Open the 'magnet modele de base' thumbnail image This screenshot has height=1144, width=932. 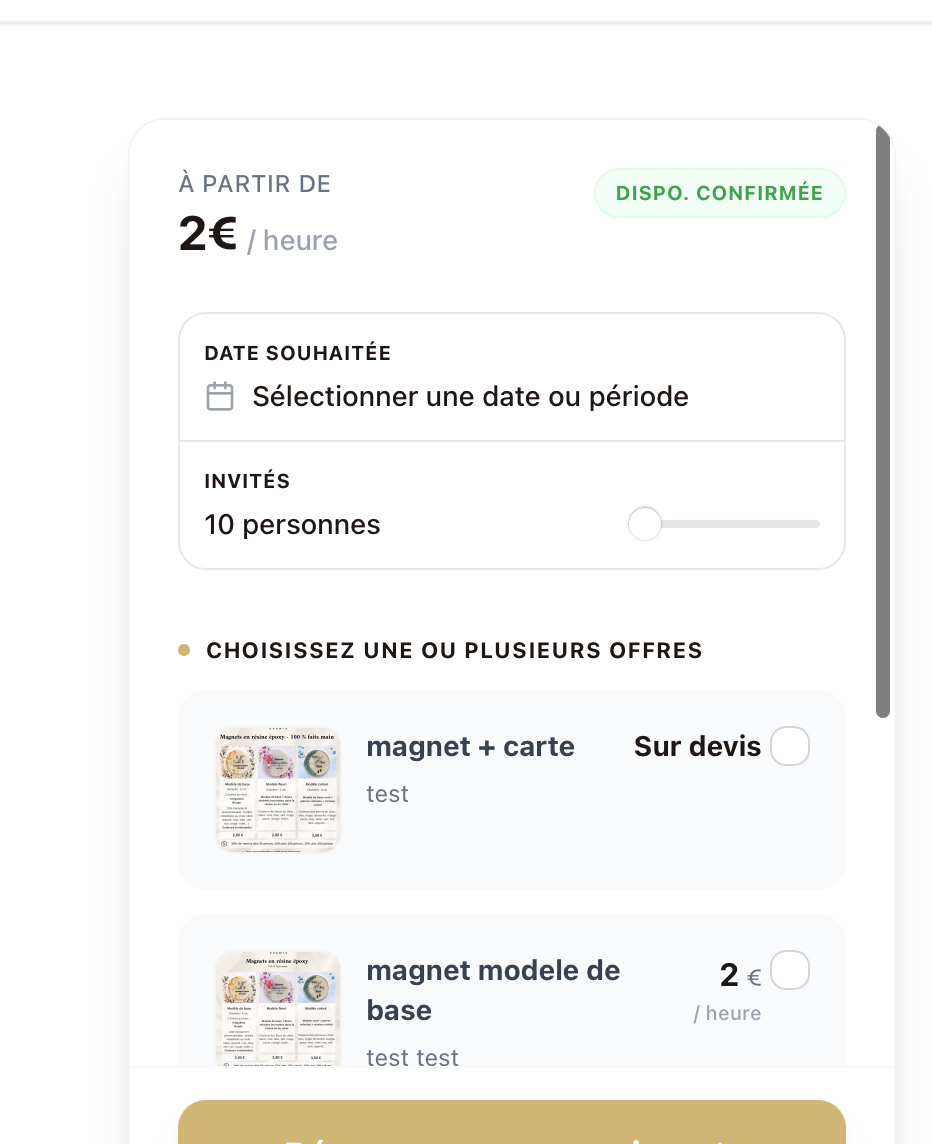[278, 1009]
